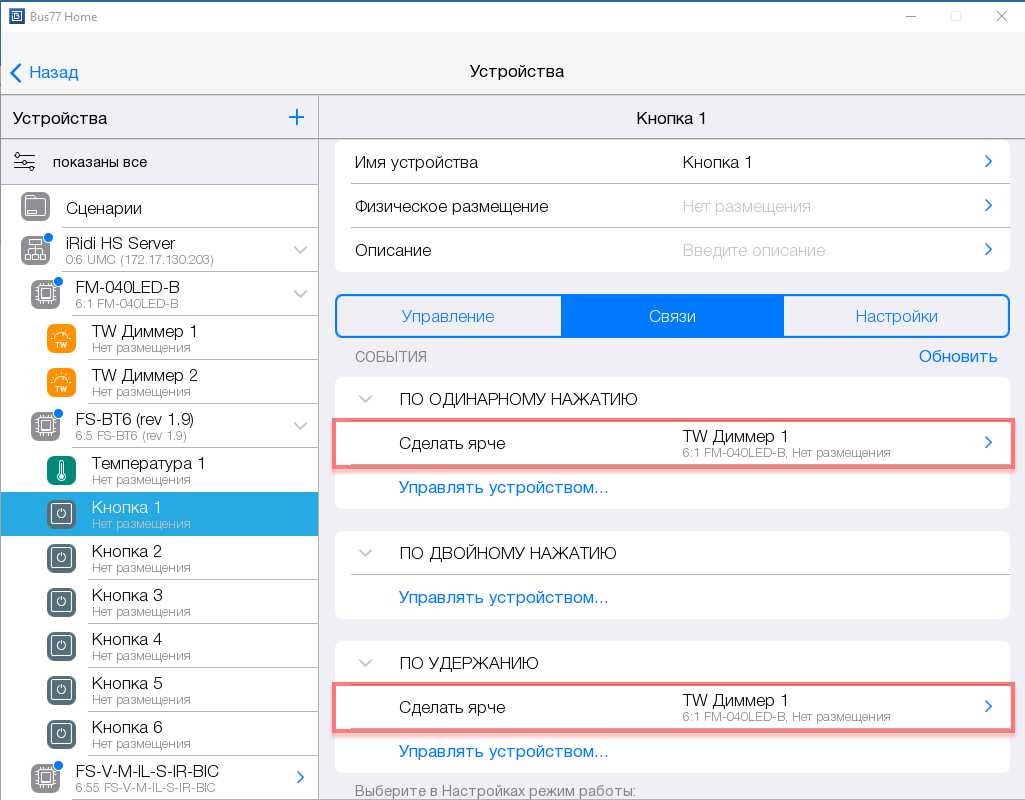This screenshot has height=800, width=1025.
Task: Collapse the FS-BT6 device group
Action: 300,426
